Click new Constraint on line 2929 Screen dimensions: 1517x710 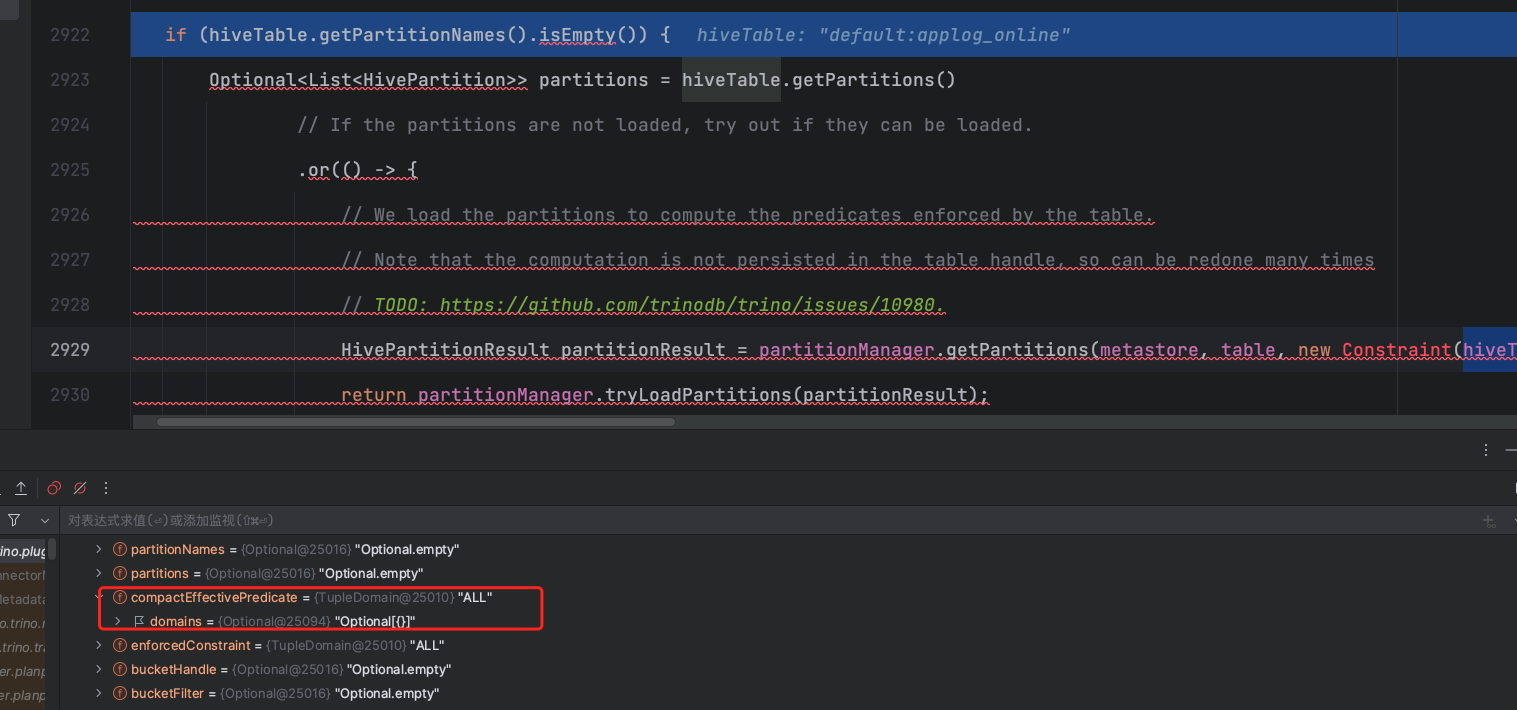[x=1374, y=349]
